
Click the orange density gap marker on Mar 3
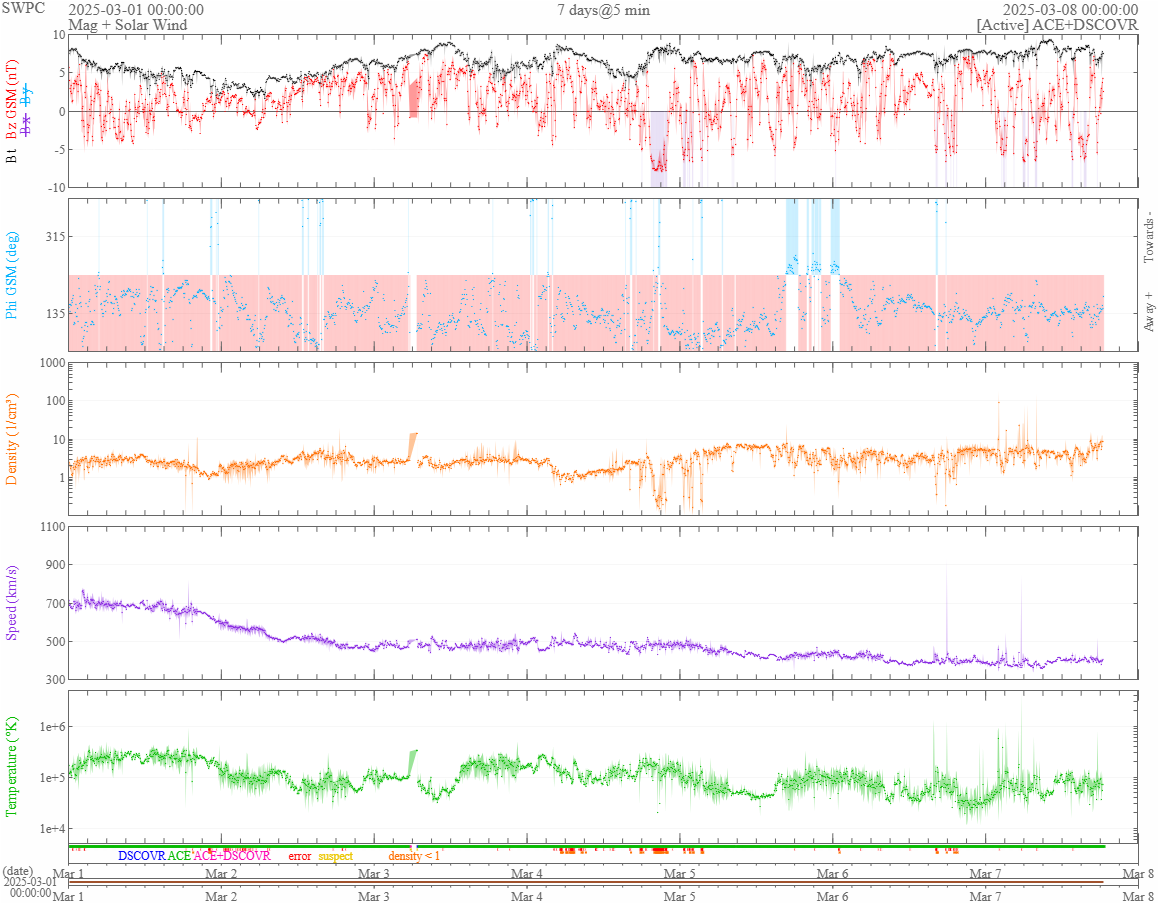coord(413,447)
